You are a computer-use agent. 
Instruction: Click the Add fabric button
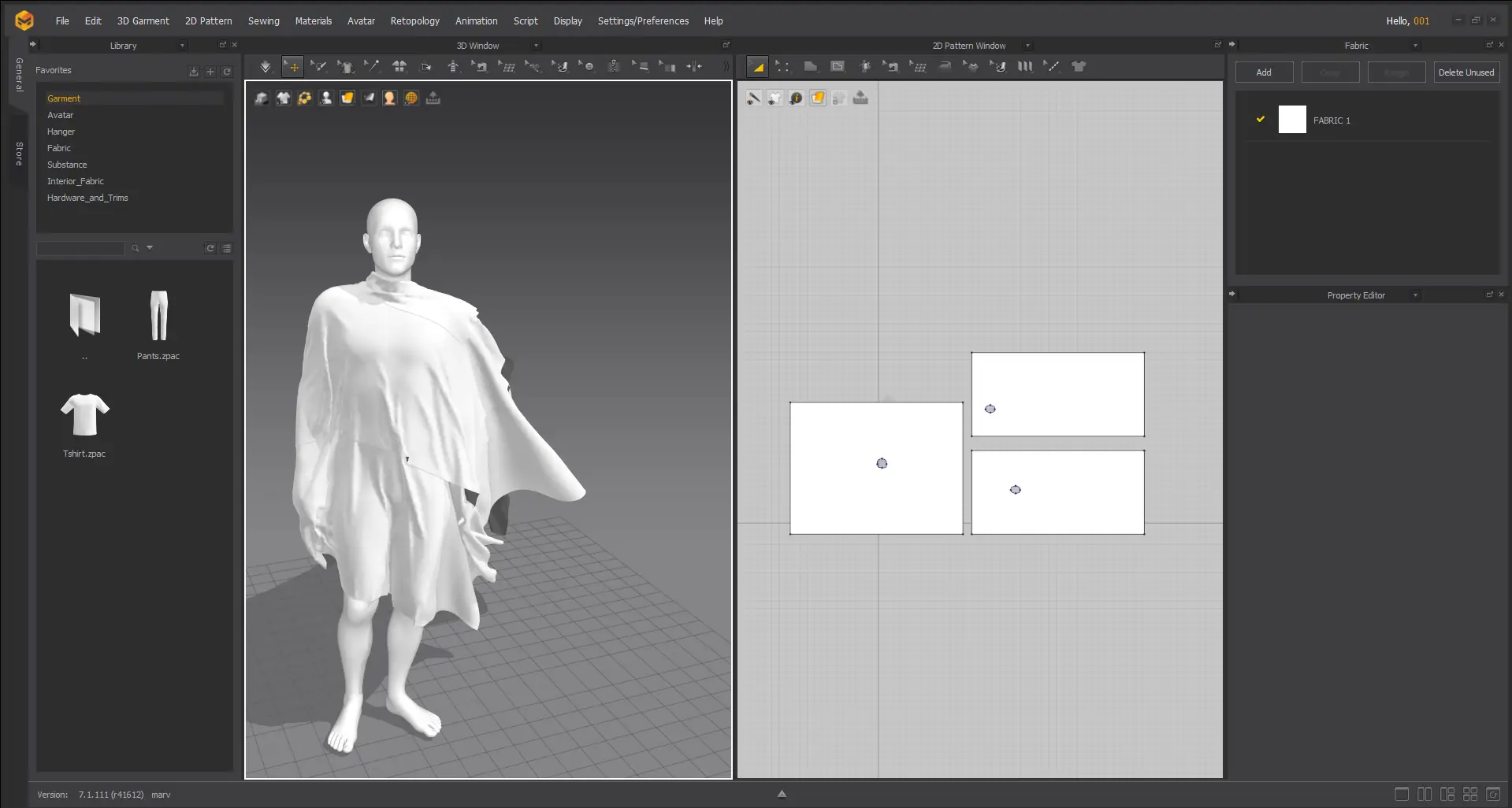pyautogui.click(x=1263, y=72)
